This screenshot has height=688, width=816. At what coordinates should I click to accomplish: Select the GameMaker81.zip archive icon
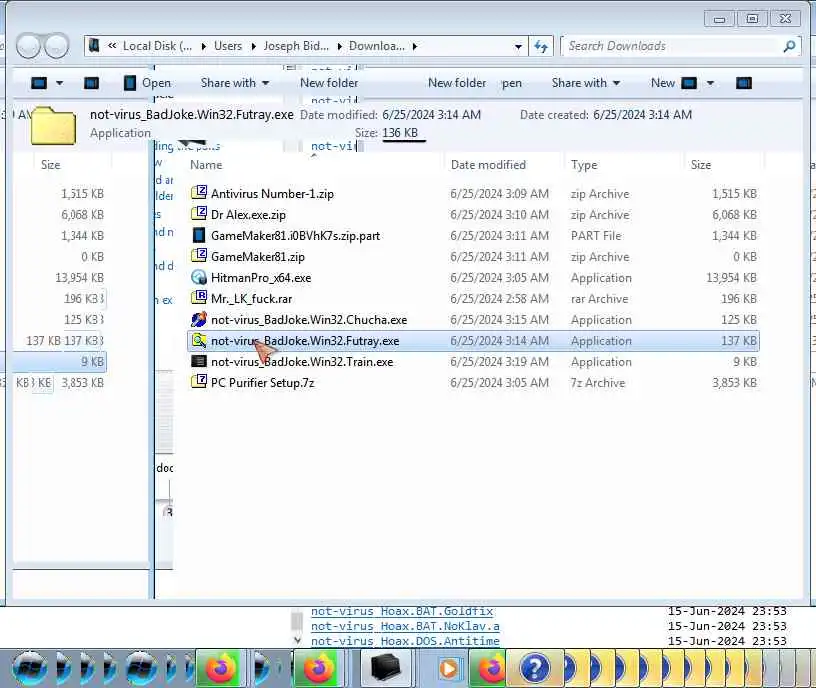(199, 256)
